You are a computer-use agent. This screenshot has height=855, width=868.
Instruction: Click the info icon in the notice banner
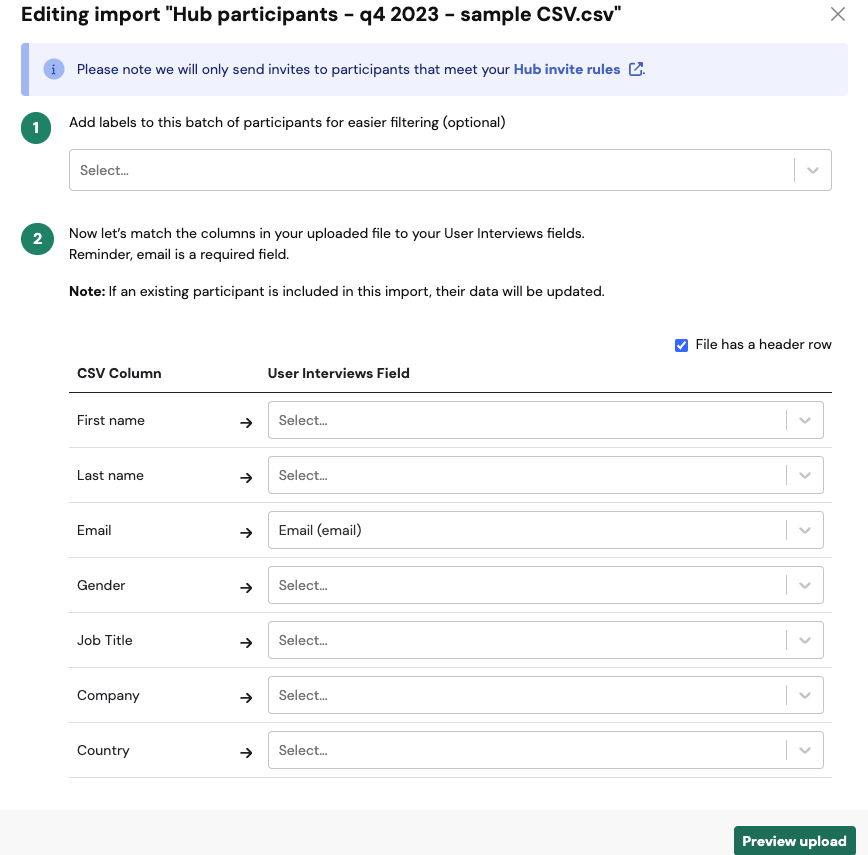[53, 69]
